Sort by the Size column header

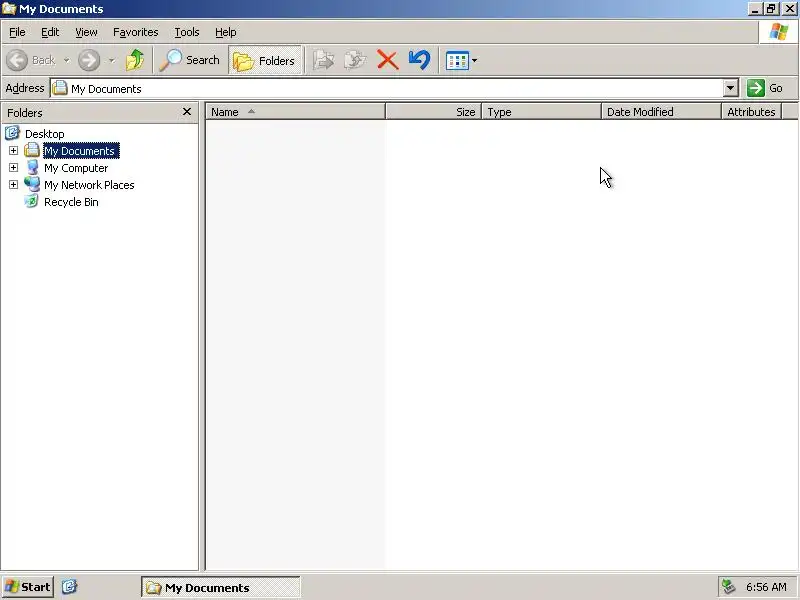pos(434,112)
